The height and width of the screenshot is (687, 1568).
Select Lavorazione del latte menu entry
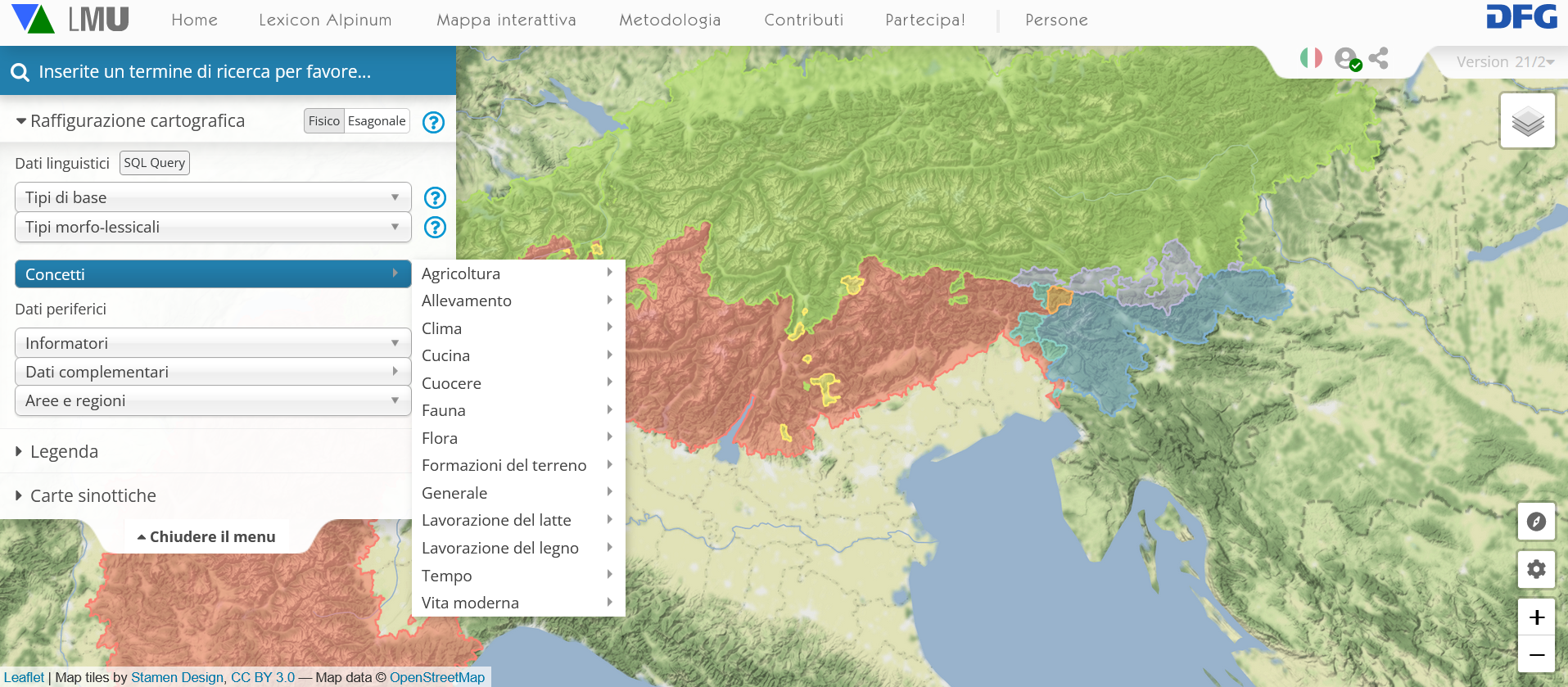[x=518, y=520]
